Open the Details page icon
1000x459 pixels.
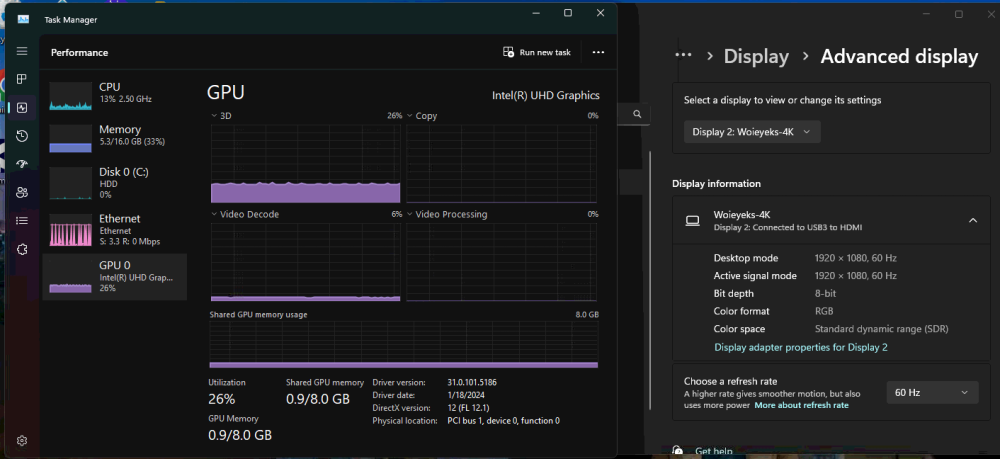[x=22, y=221]
